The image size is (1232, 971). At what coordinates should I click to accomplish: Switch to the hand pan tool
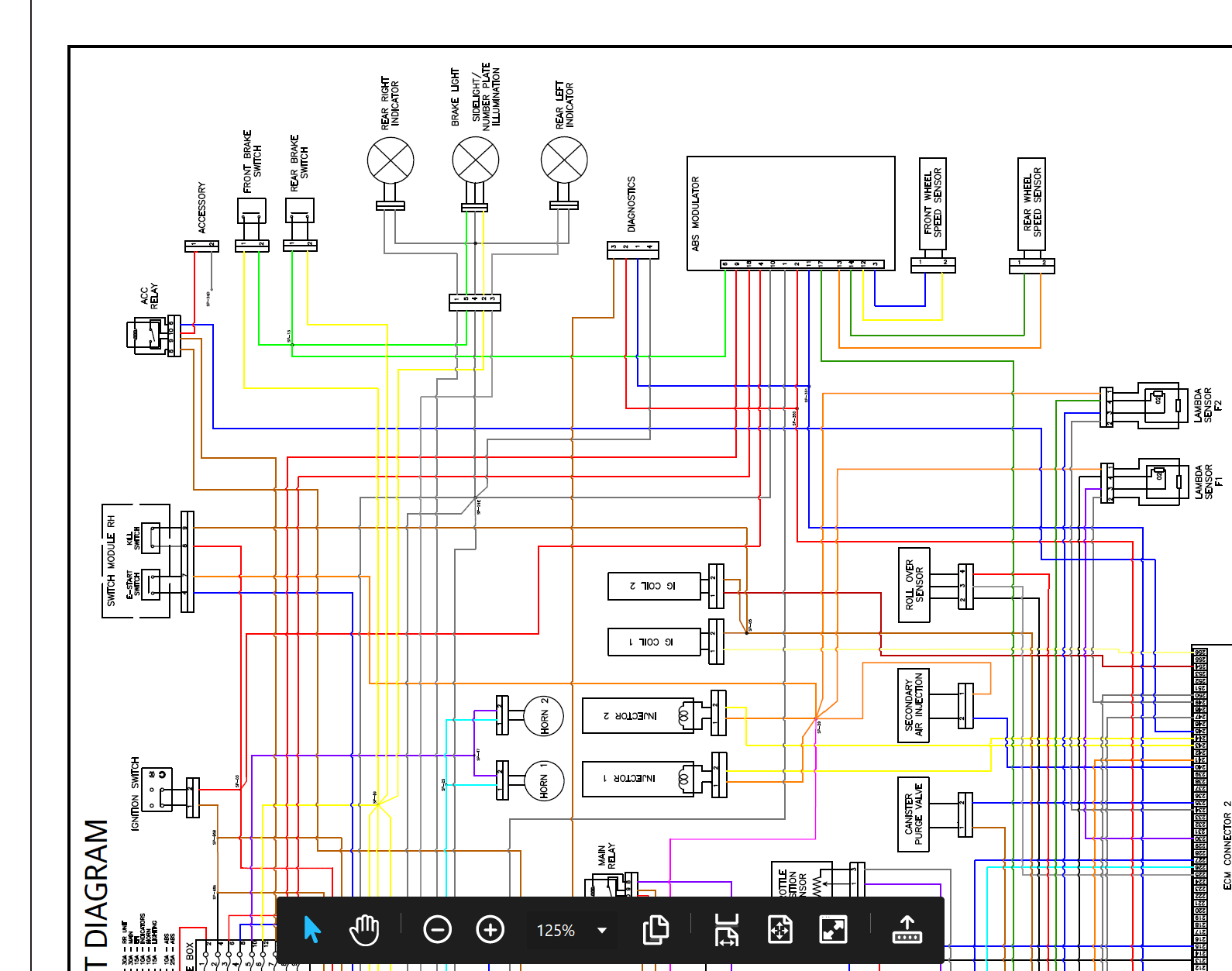[364, 929]
